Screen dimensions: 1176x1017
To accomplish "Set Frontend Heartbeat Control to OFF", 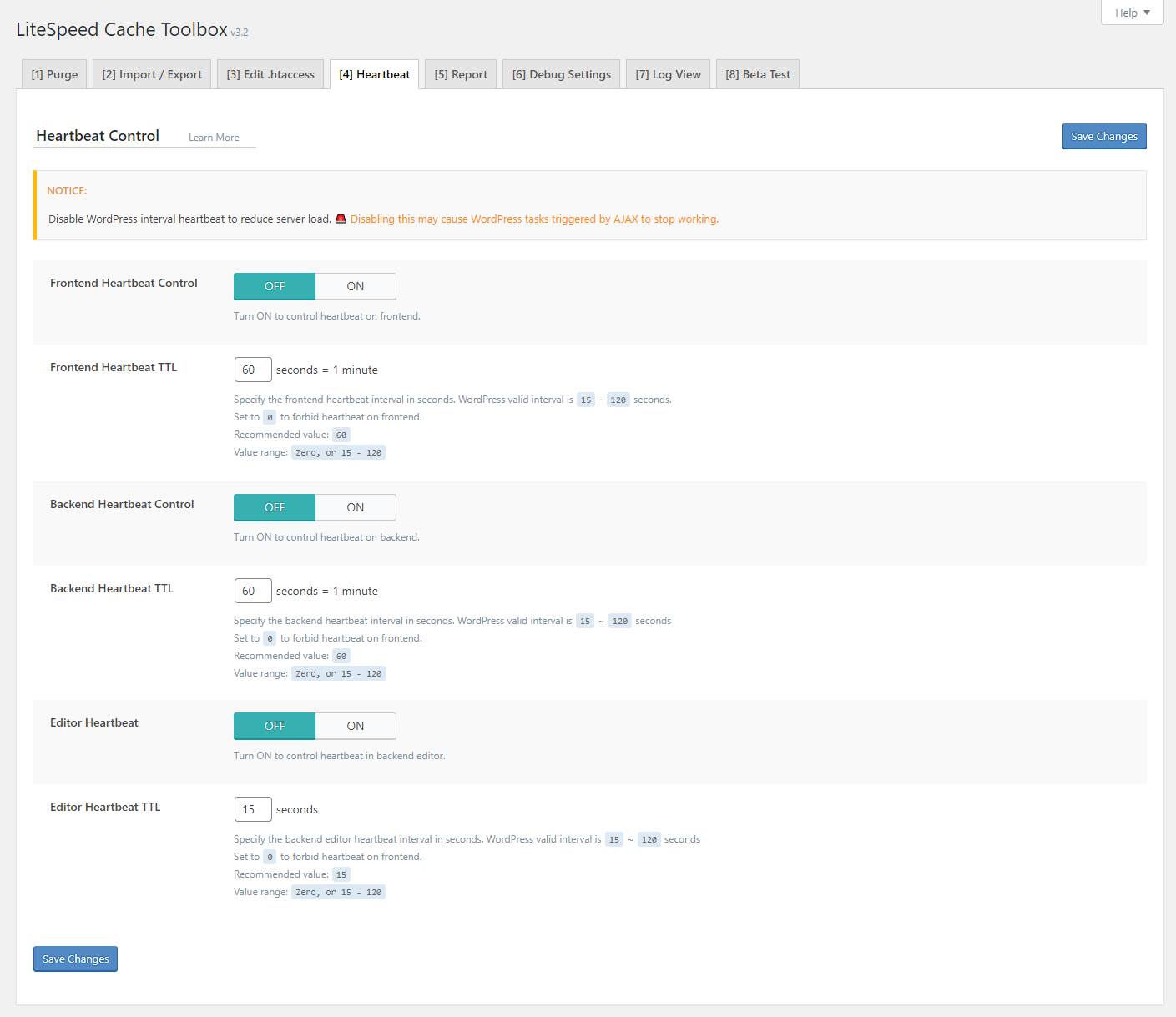I will point(275,286).
